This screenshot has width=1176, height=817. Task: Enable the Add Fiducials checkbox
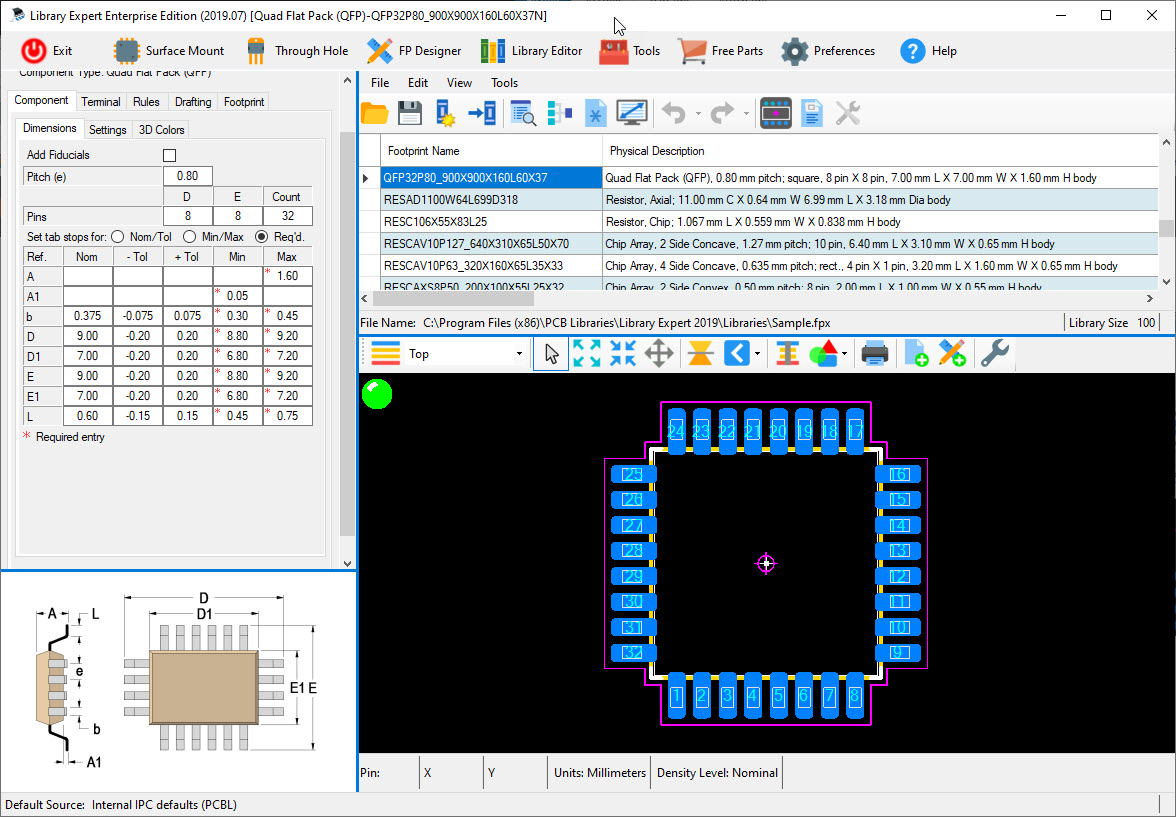170,155
